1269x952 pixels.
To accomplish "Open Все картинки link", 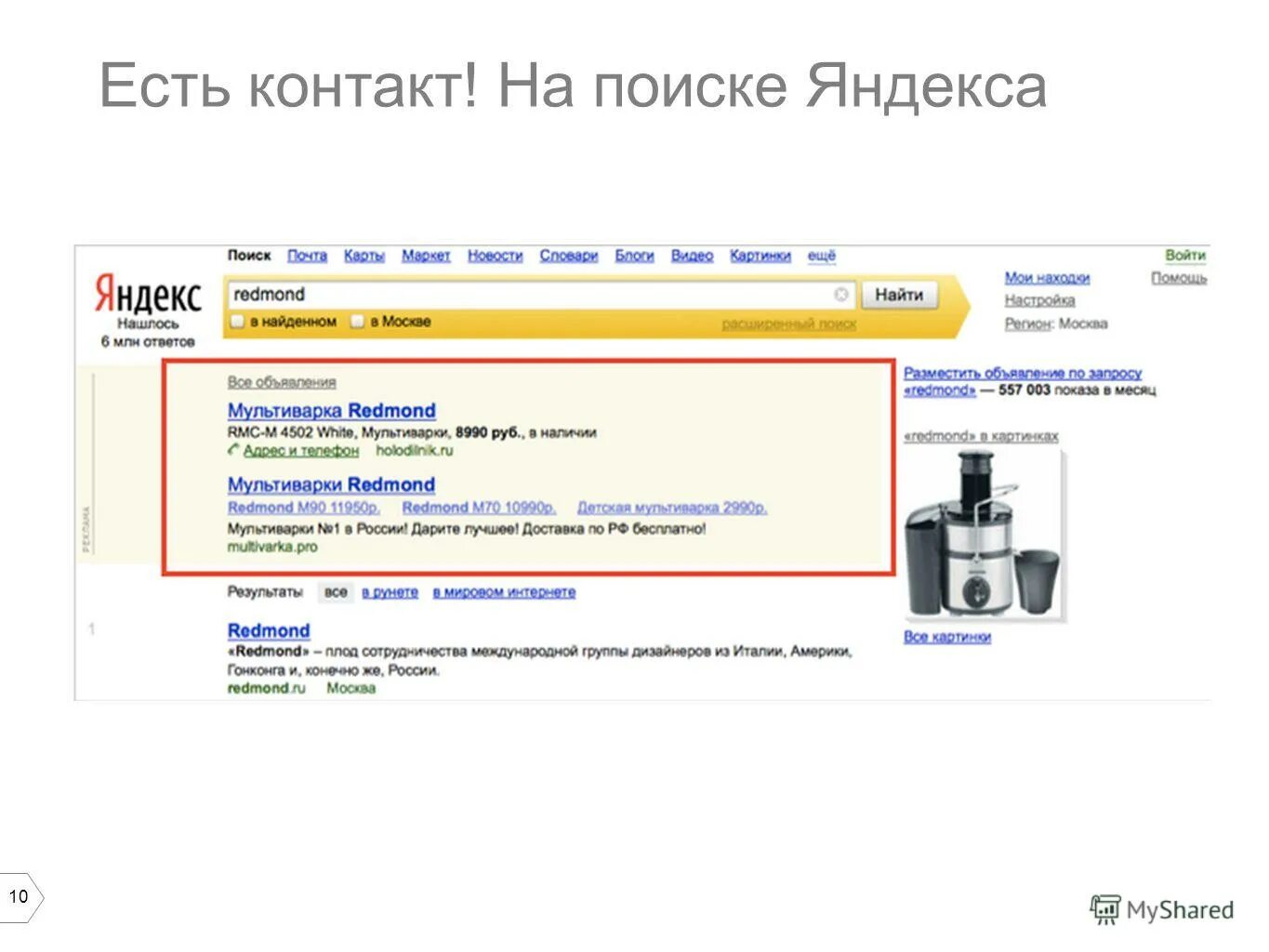I will tap(946, 637).
